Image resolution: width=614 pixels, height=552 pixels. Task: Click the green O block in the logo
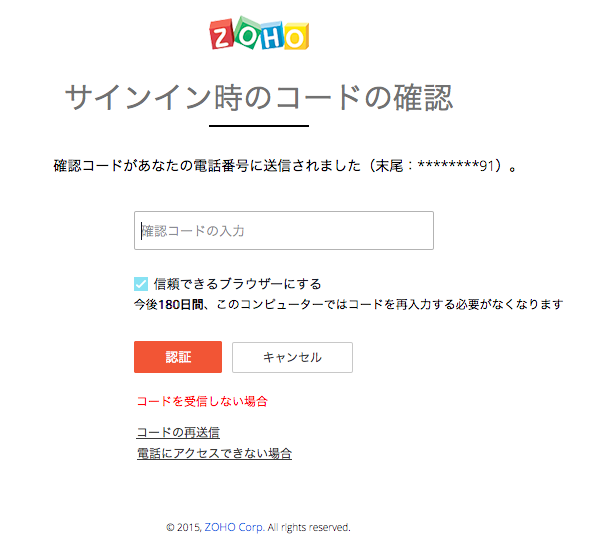246,32
